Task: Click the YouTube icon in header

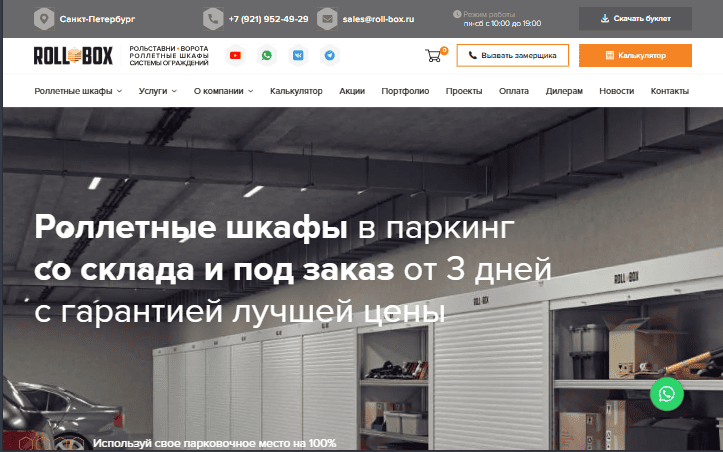Action: click(236, 56)
